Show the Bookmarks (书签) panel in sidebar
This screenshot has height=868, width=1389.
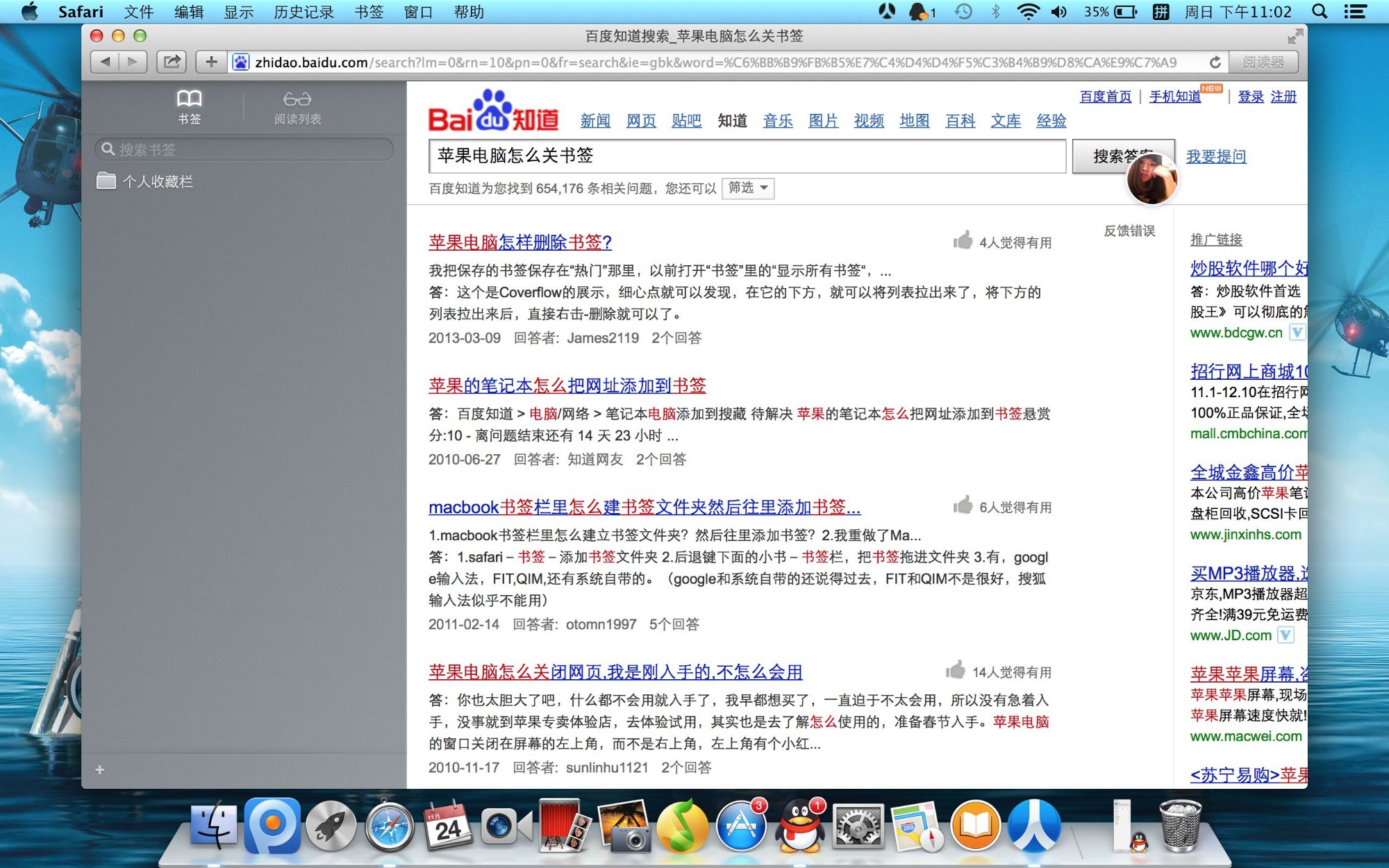click(x=189, y=99)
